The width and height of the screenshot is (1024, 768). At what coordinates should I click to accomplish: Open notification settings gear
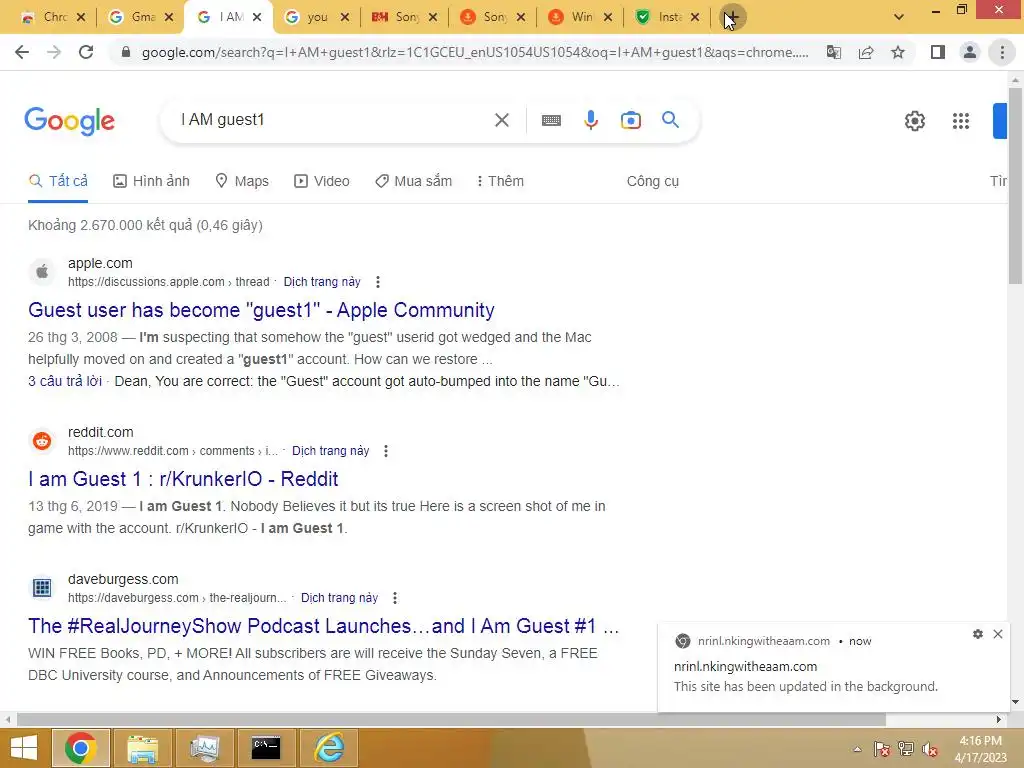(x=978, y=634)
